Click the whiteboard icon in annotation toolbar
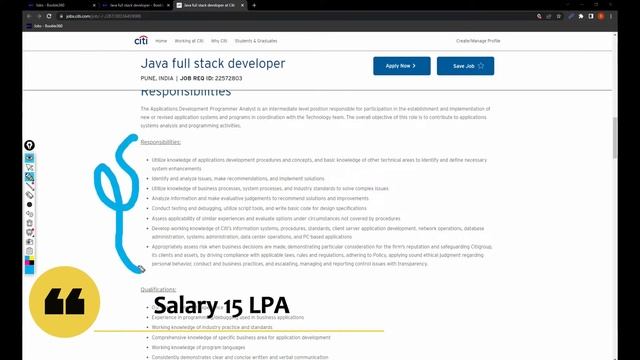 pos(29,242)
